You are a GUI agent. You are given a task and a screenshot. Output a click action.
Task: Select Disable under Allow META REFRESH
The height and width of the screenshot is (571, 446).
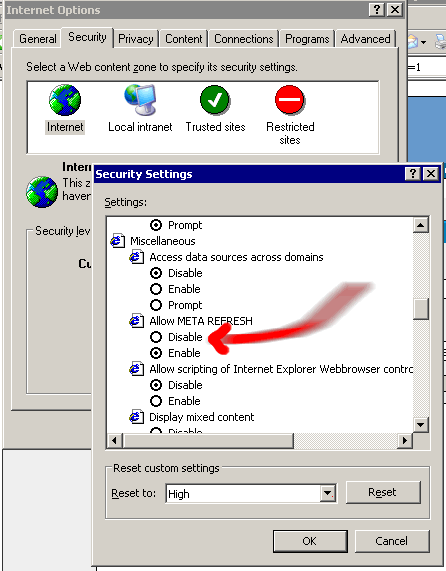click(x=156, y=337)
